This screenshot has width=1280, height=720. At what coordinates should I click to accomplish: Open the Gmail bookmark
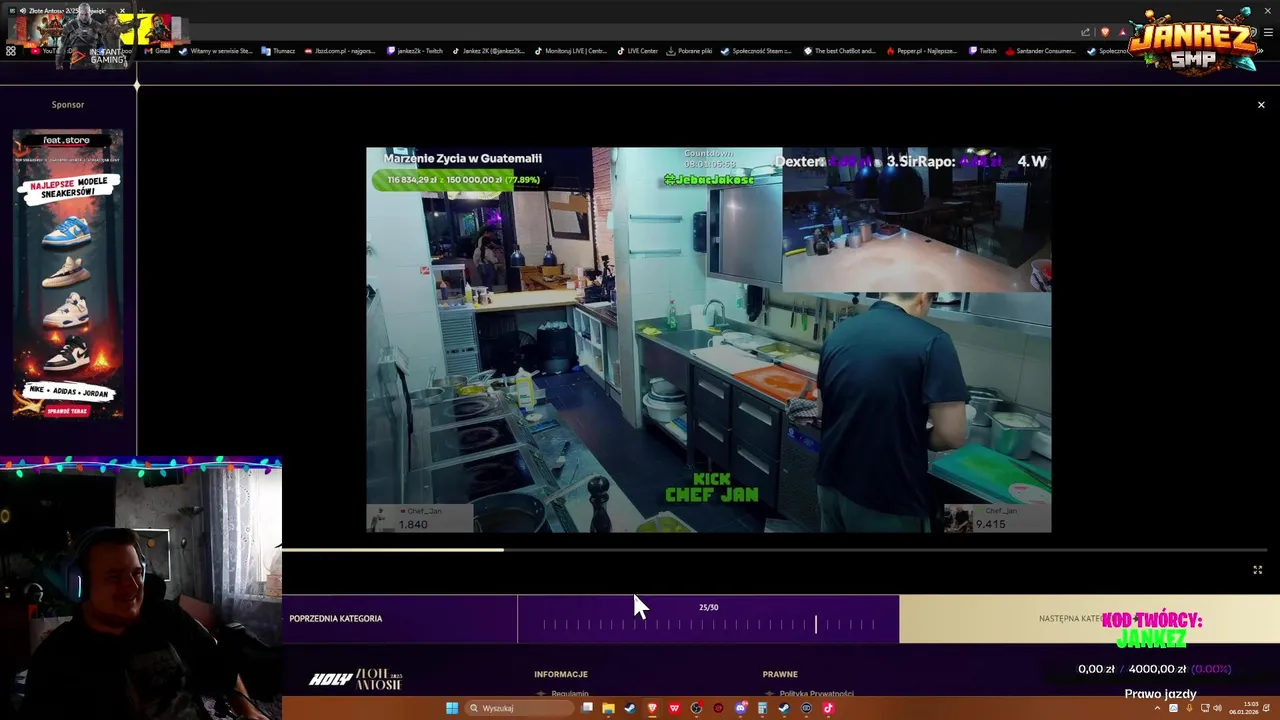click(158, 51)
